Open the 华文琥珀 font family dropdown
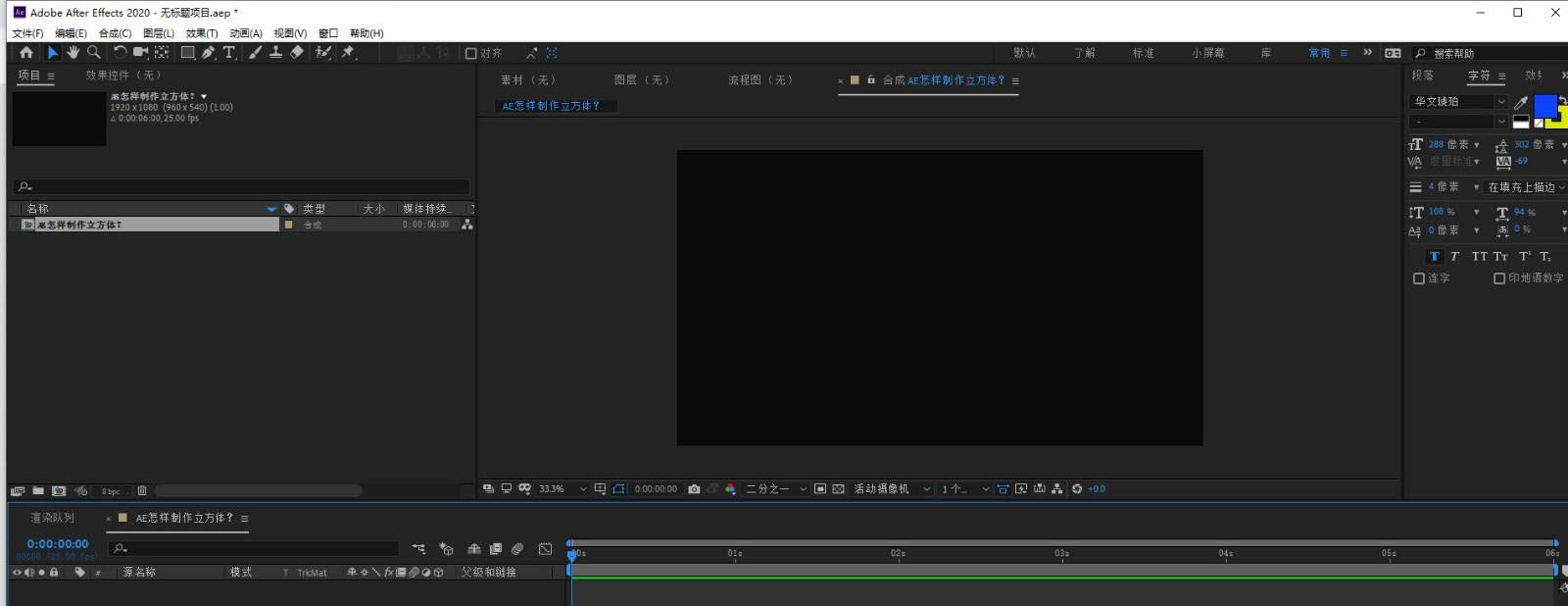The image size is (1568, 606). pyautogui.click(x=1458, y=102)
